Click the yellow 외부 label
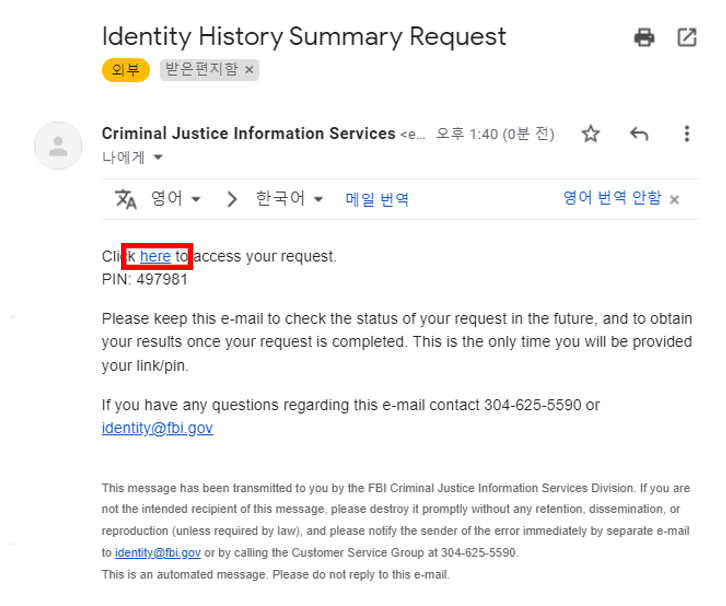The image size is (726, 606). 125,69
